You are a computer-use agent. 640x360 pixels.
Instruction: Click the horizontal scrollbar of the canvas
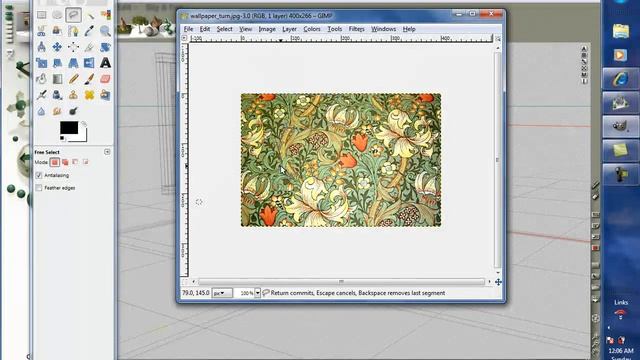pyautogui.click(x=341, y=282)
